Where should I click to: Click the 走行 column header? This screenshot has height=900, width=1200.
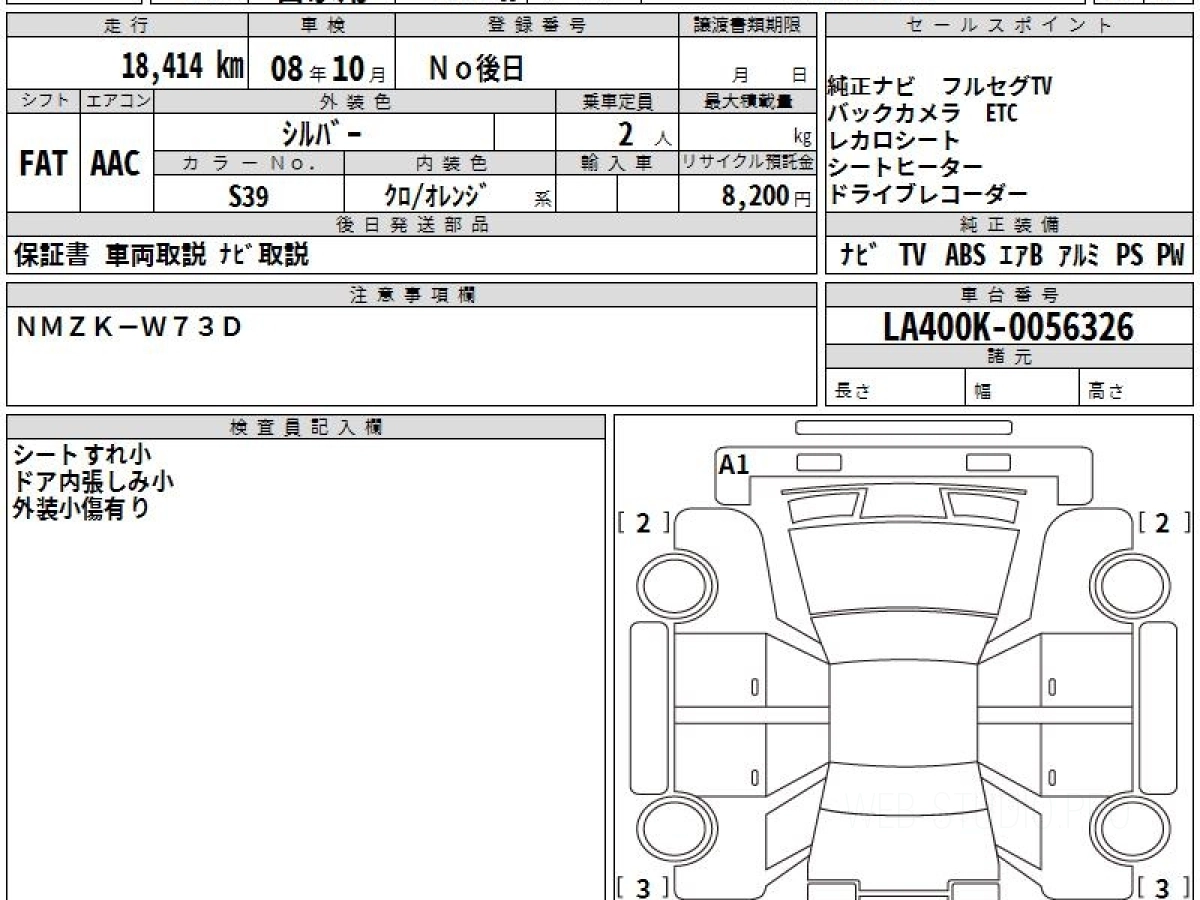tap(126, 26)
